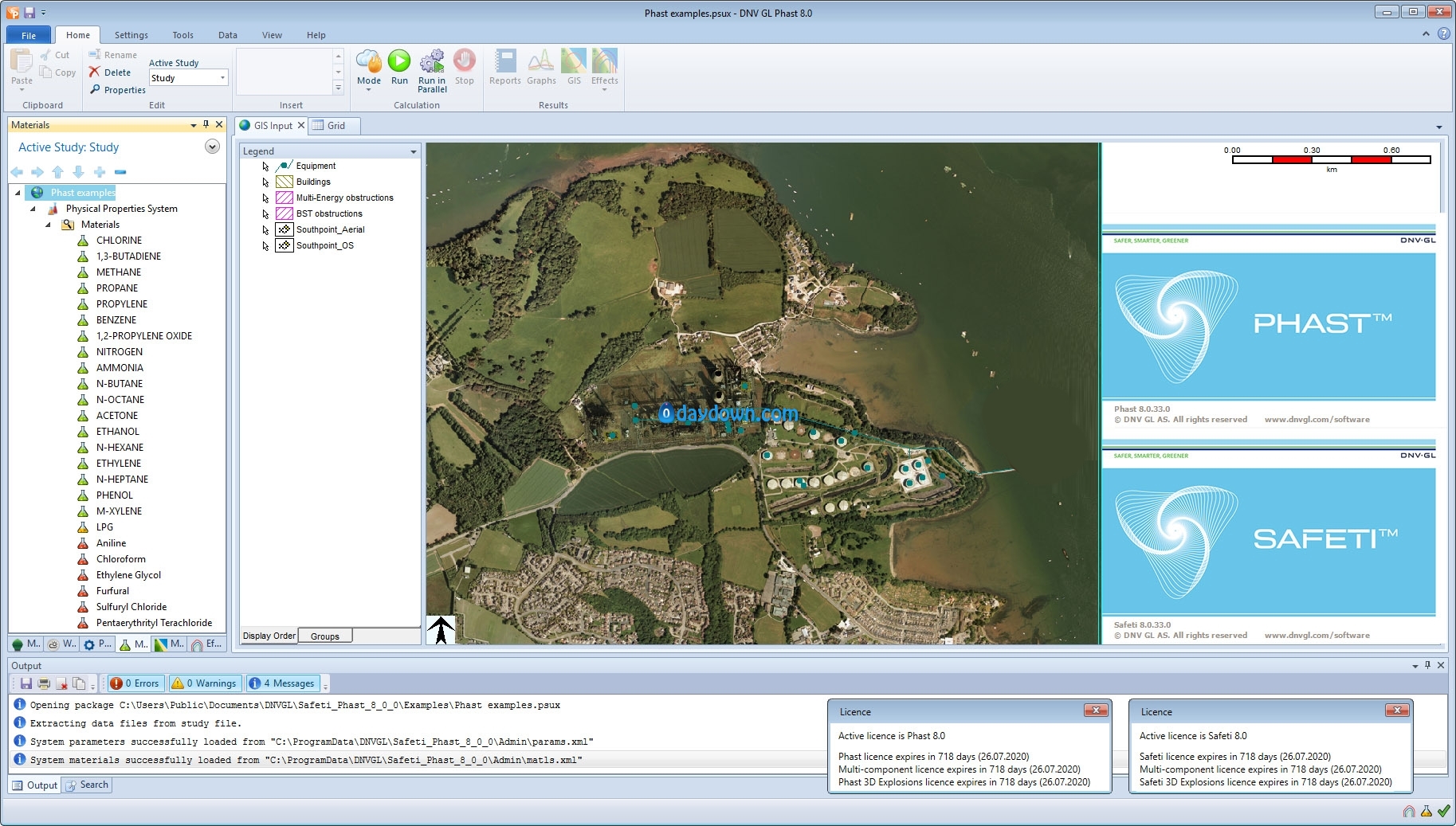Image resolution: width=1456 pixels, height=826 pixels.
Task: Click the BST obstructions hatch swatch
Action: 285,213
